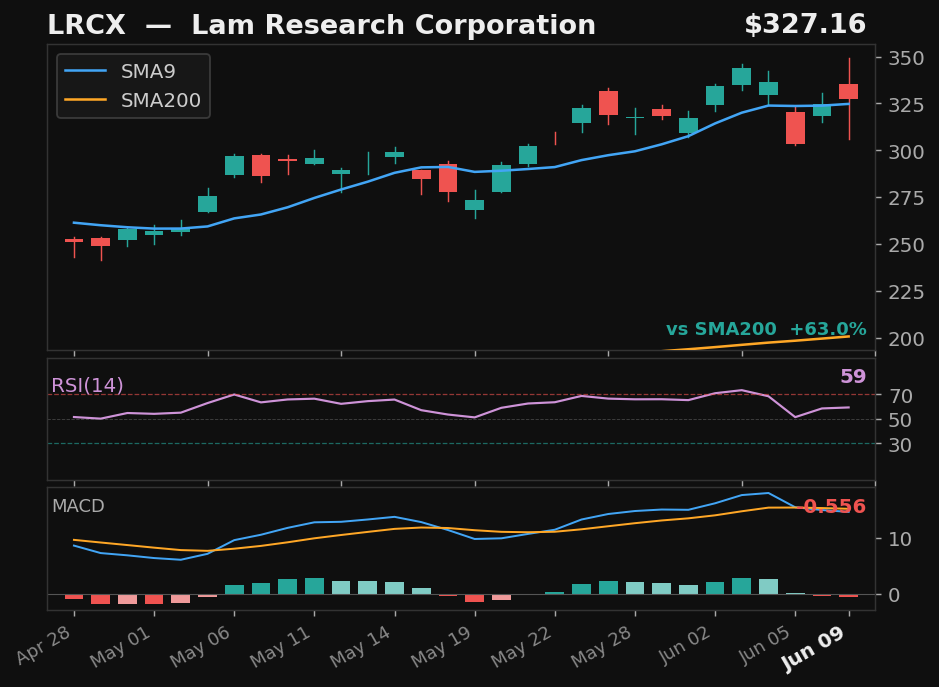Screen dimensions: 939x687
Task: Click the LRCX — Lam Research Corporation title
Action: [322, 25]
